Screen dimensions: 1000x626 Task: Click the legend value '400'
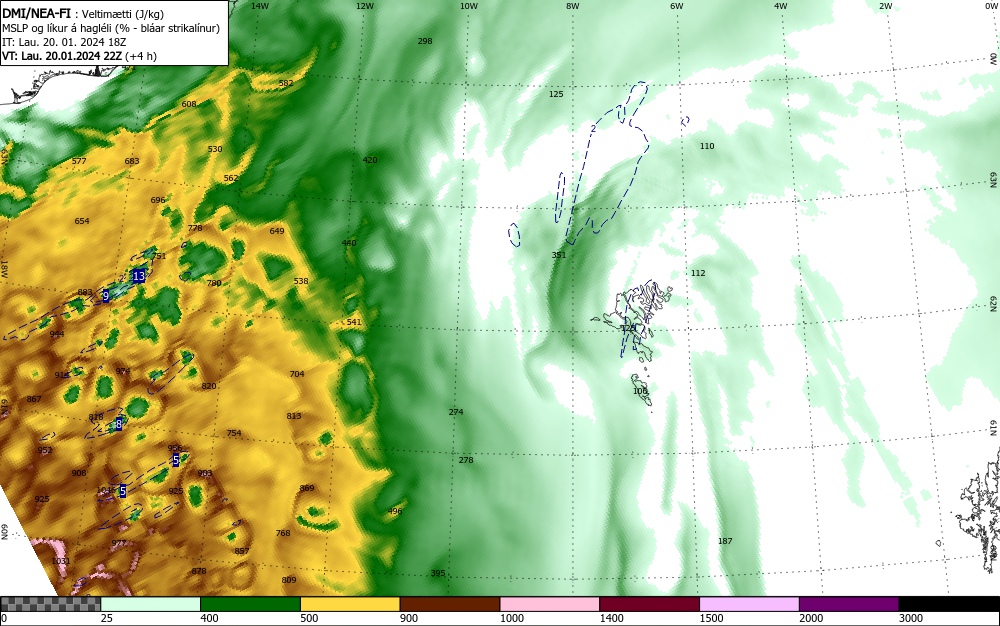209,618
